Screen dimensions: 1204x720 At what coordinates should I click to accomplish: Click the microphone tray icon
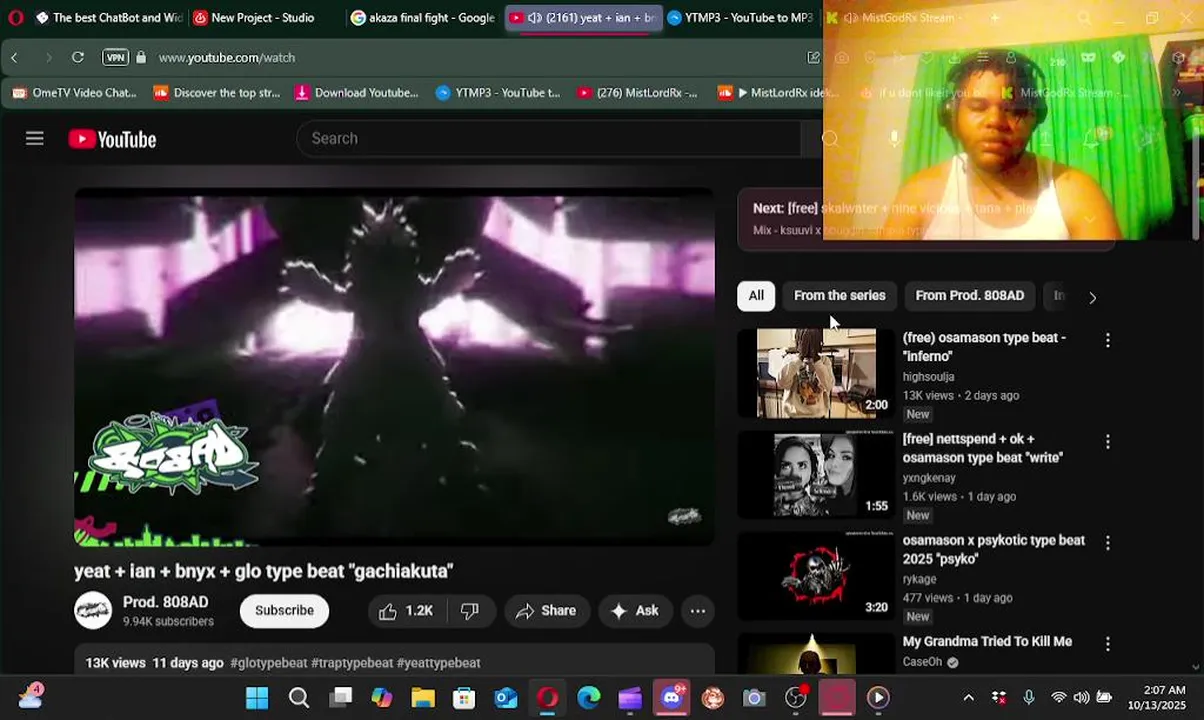[x=1029, y=698]
